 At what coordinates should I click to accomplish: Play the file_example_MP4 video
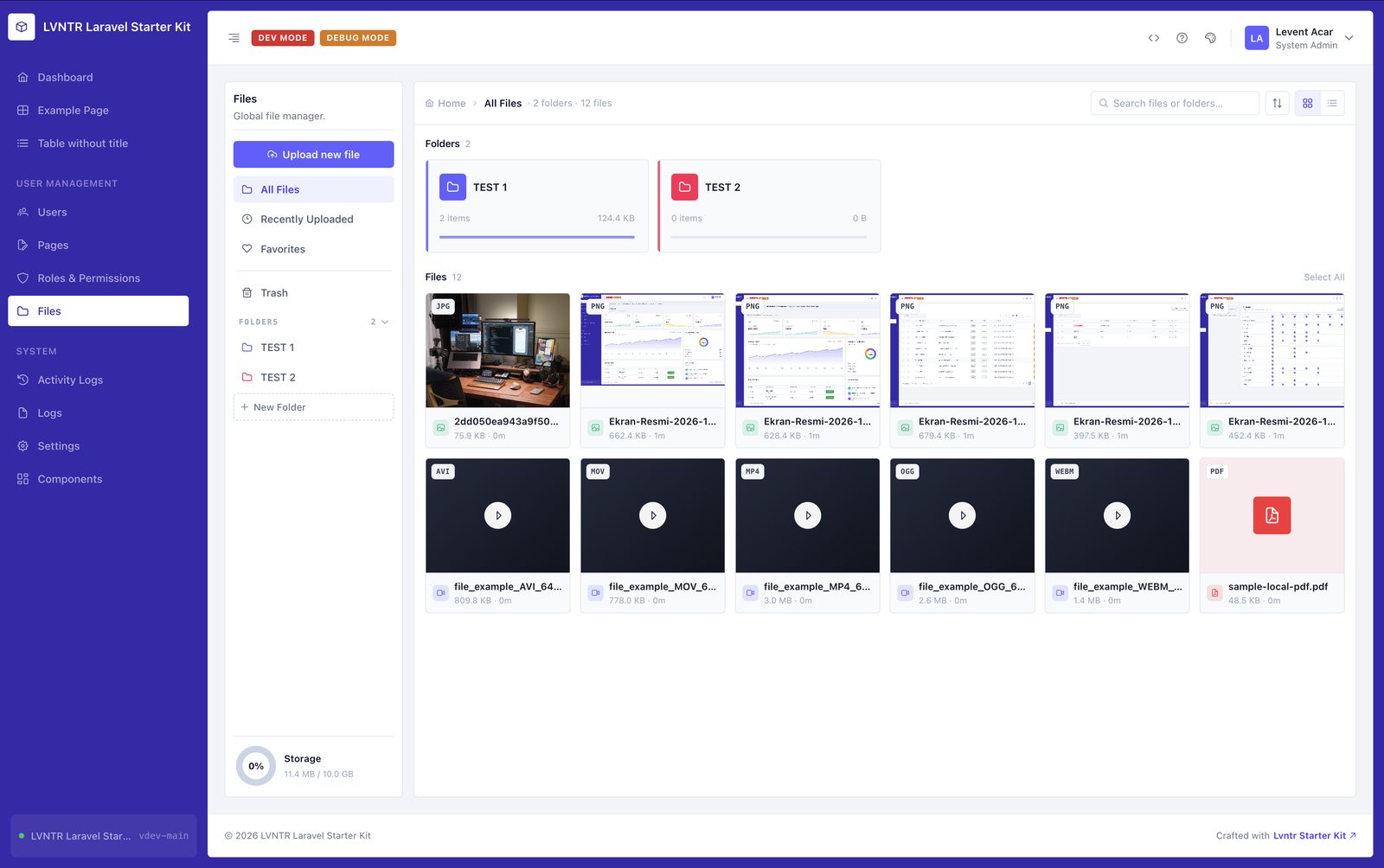(807, 515)
